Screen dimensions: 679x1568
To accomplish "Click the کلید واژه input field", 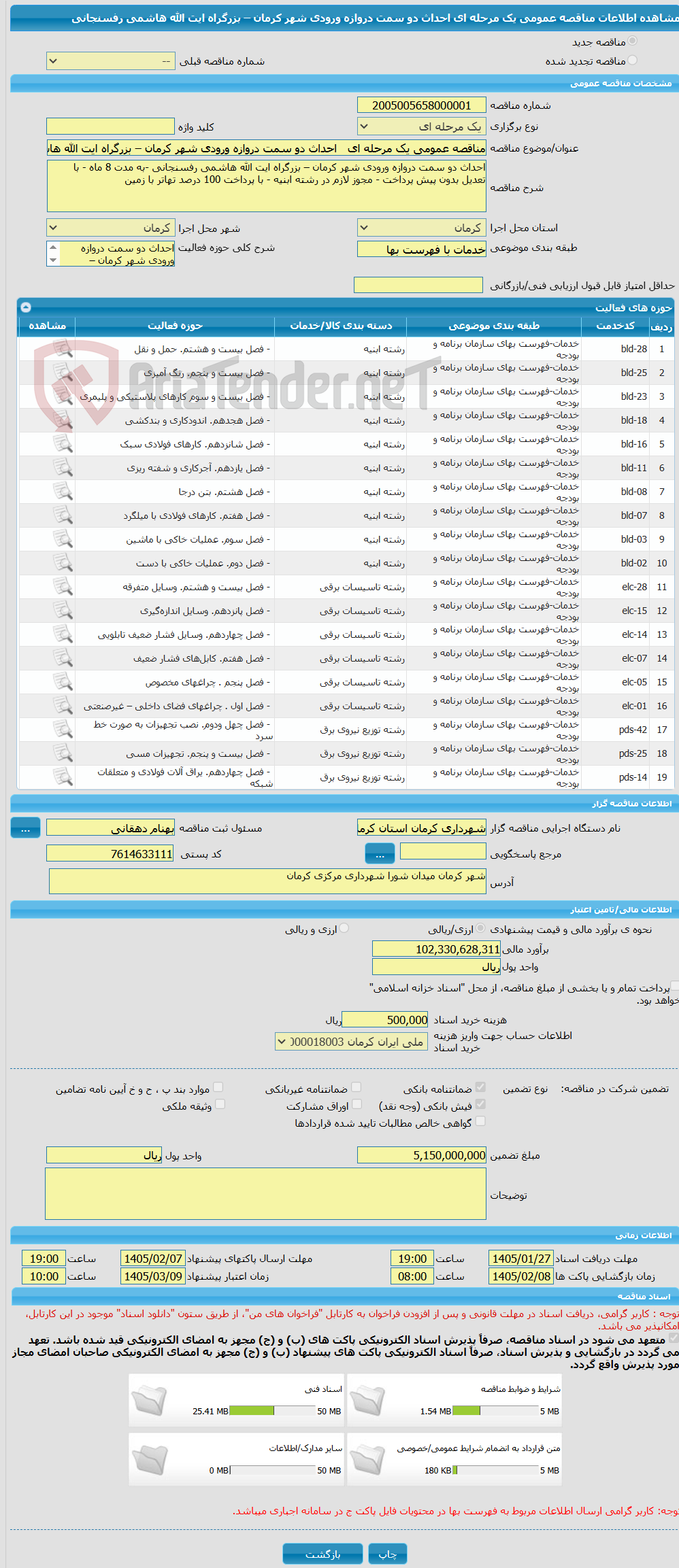I will click(111, 126).
